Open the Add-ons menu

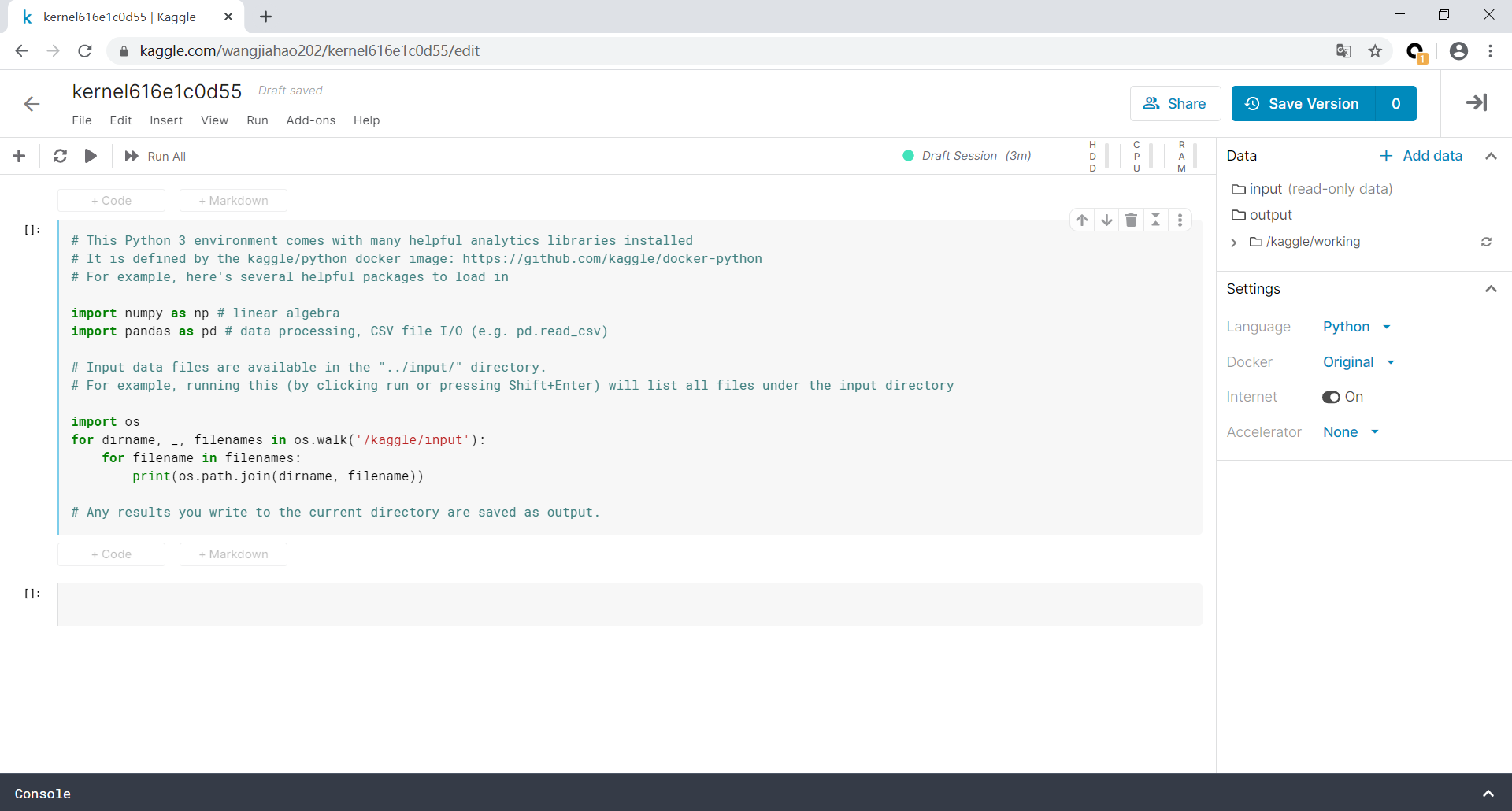coord(311,120)
